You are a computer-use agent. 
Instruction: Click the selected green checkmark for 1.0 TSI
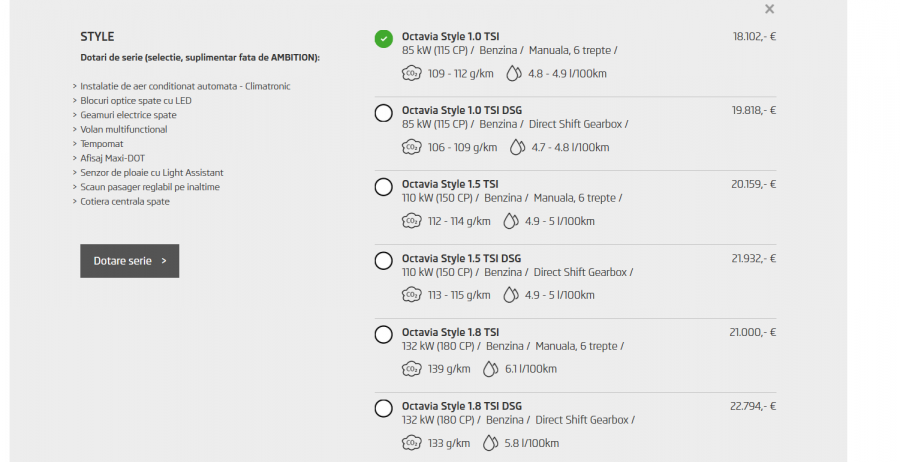383,39
